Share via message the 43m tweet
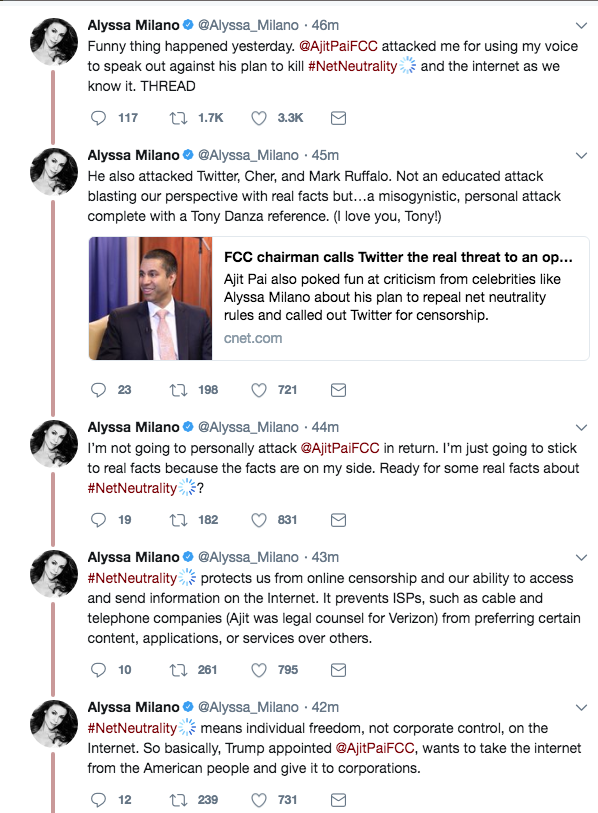This screenshot has height=813, width=598. (x=338, y=670)
